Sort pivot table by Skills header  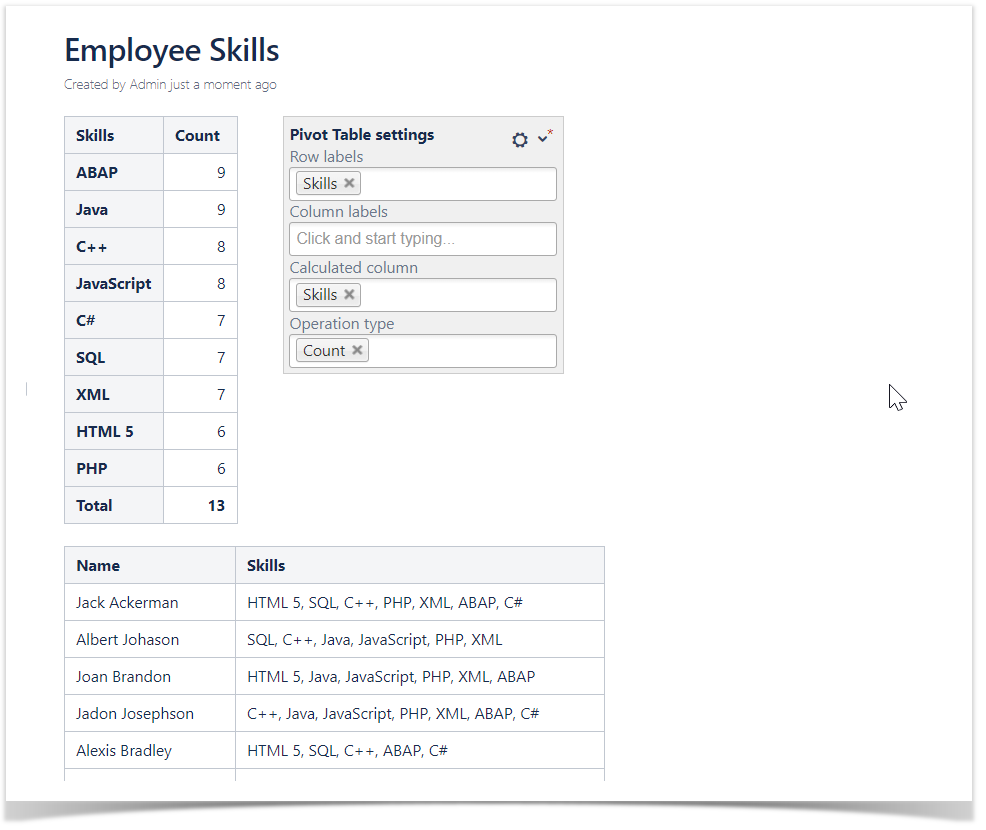coord(96,136)
